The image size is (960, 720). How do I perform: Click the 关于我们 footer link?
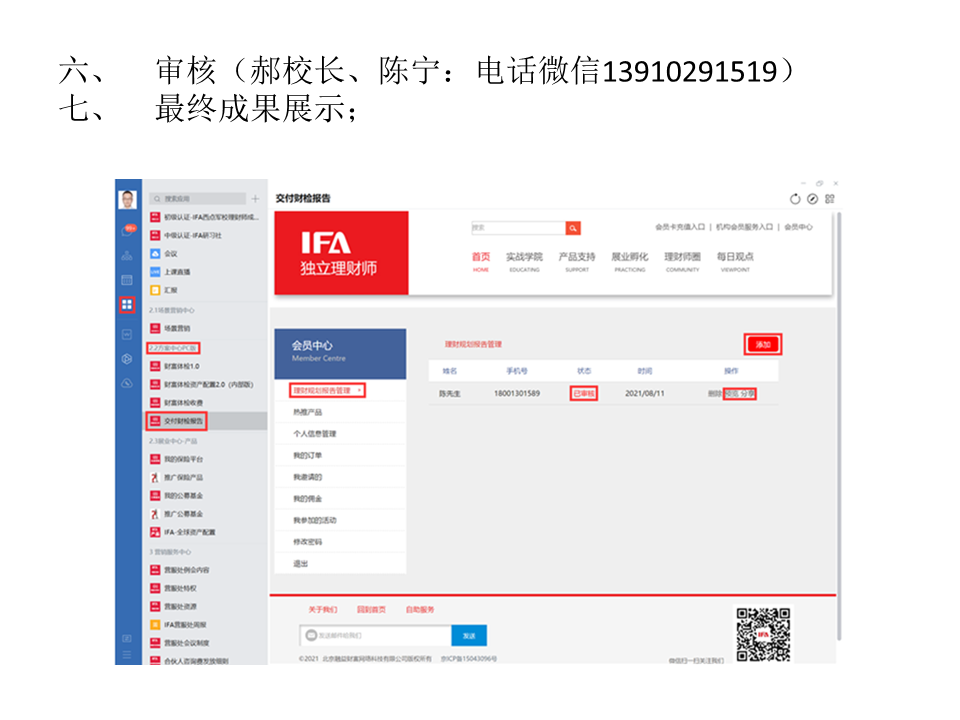click(323, 610)
